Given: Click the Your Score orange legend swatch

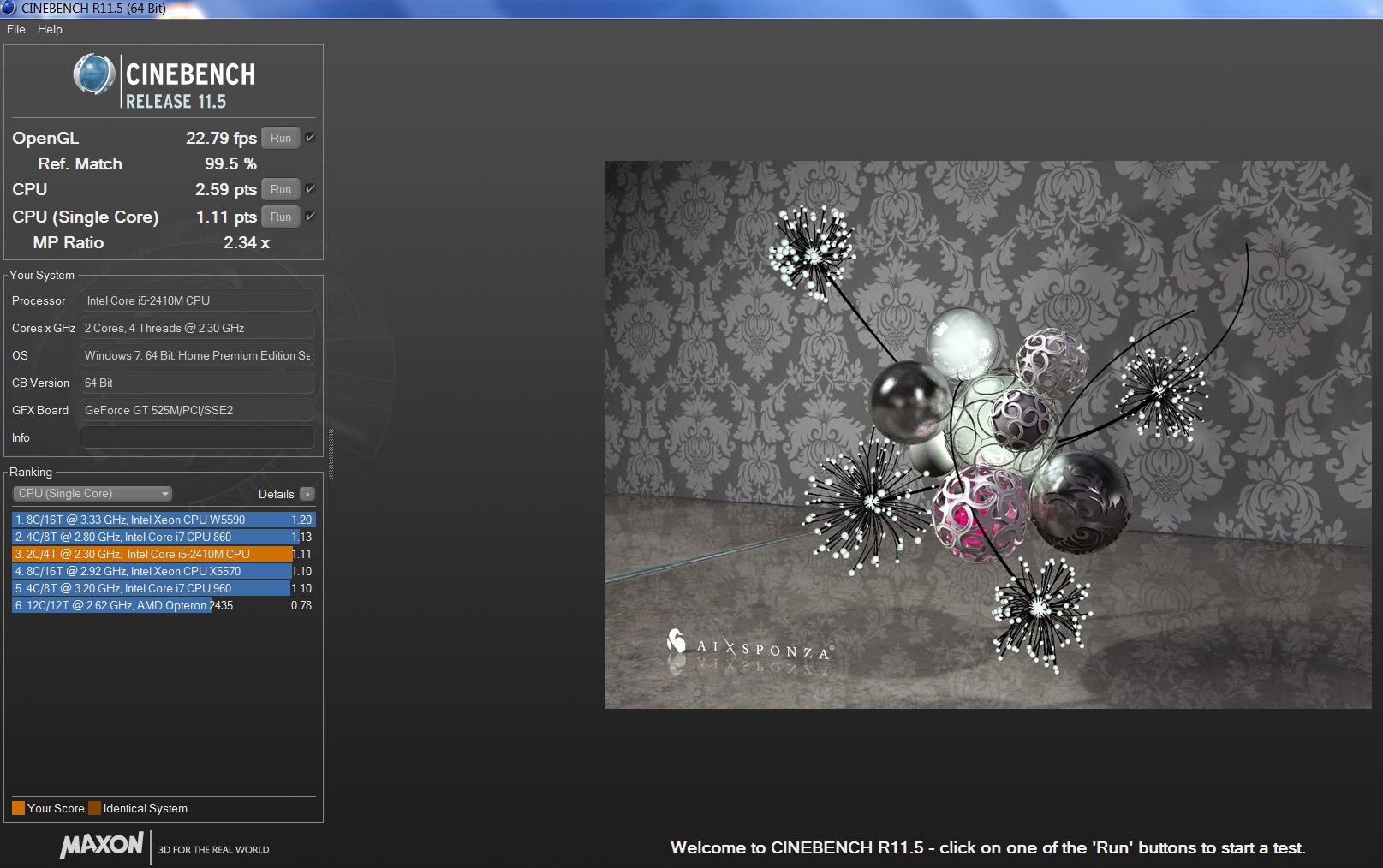Looking at the screenshot, I should (18, 808).
